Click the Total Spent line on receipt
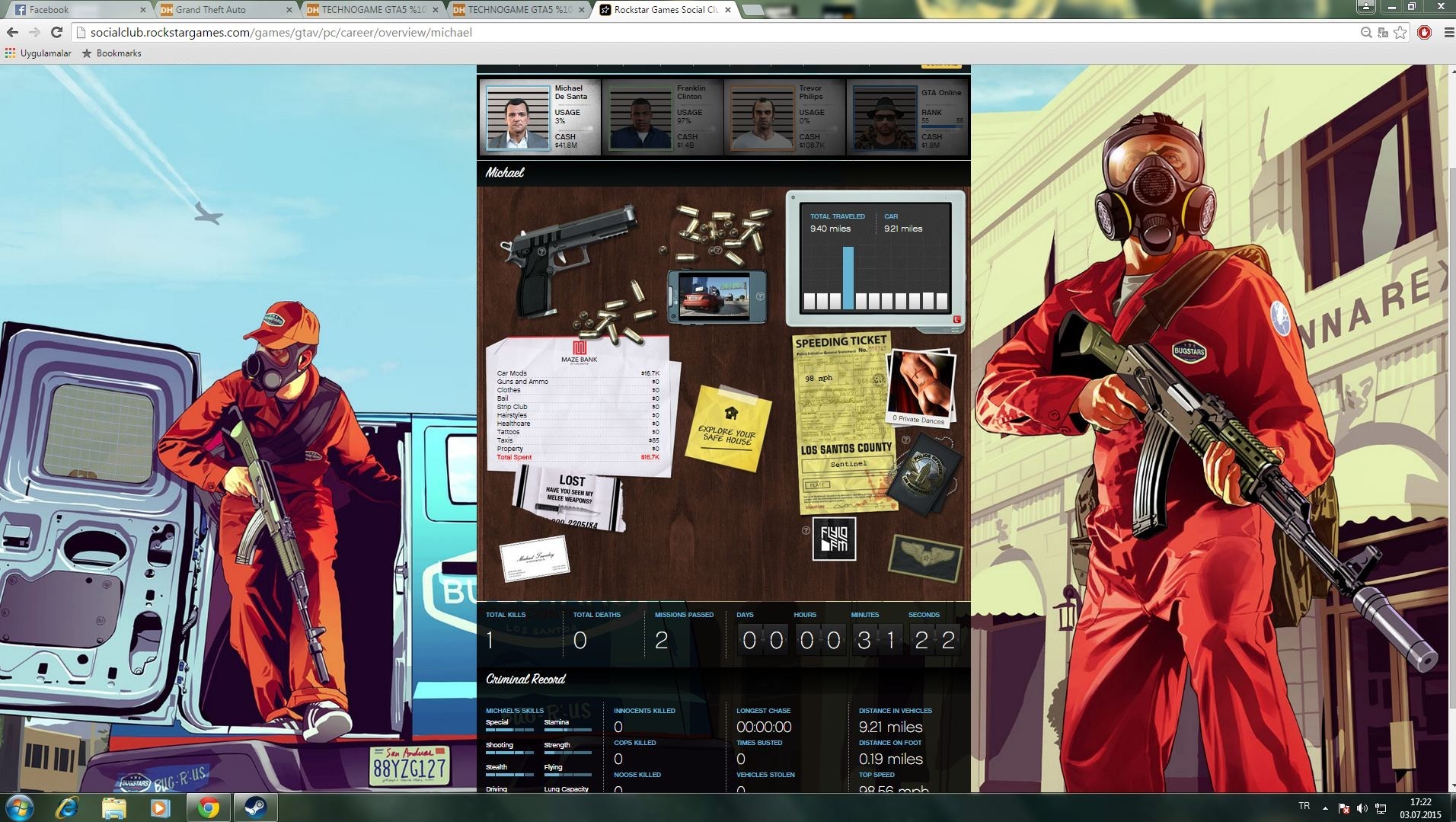Image resolution: width=1456 pixels, height=822 pixels. pos(578,457)
